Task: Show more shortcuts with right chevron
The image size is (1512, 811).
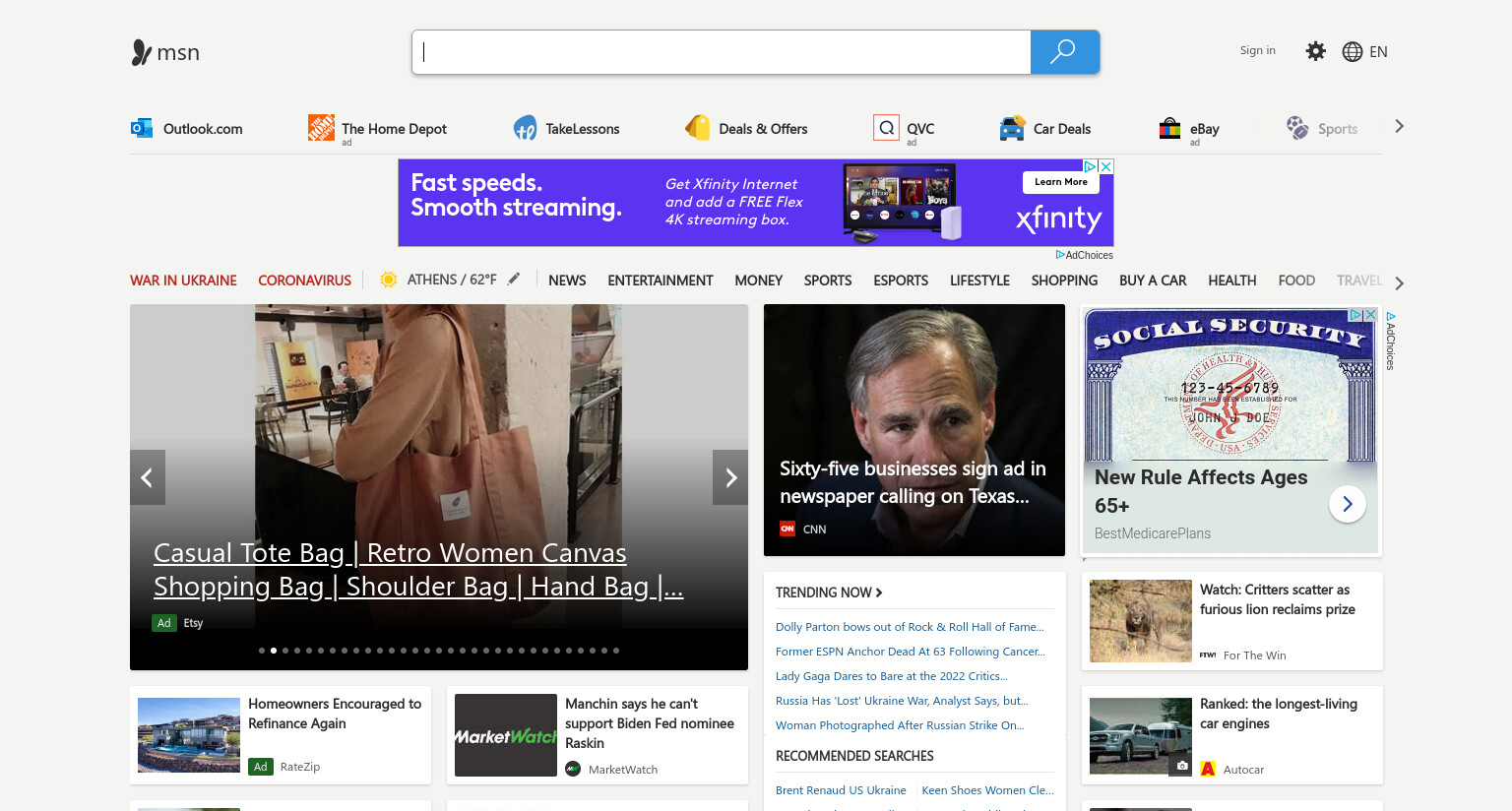Action: click(1399, 126)
